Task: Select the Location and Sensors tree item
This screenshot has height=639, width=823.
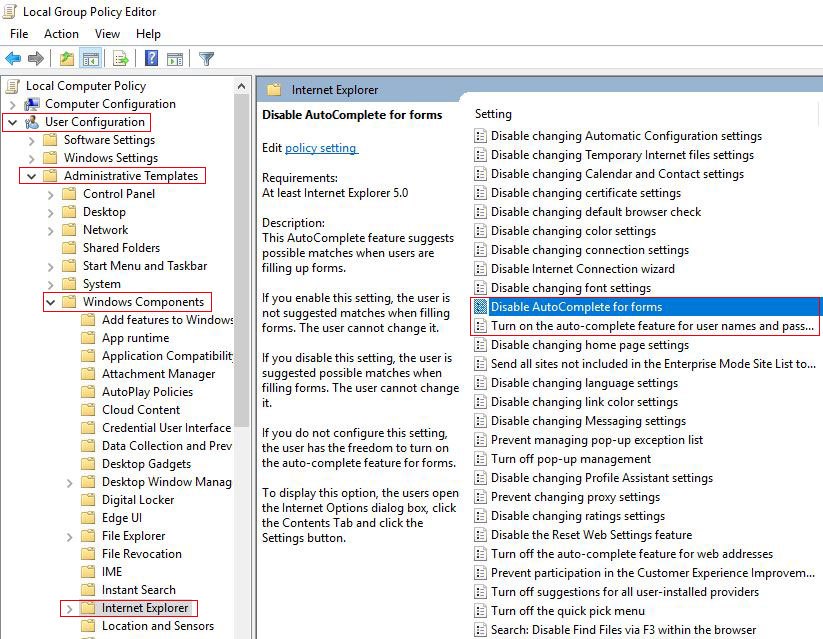Action: (158, 625)
